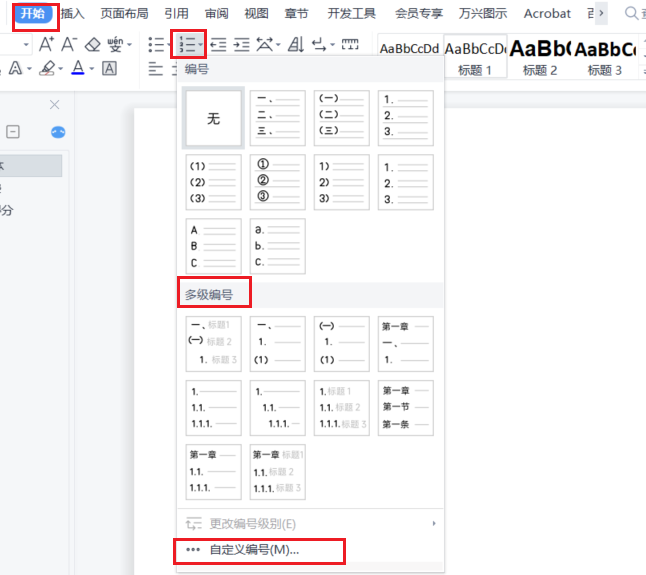Click the font color red underlined A
This screenshot has height=575, width=646.
click(x=78, y=68)
